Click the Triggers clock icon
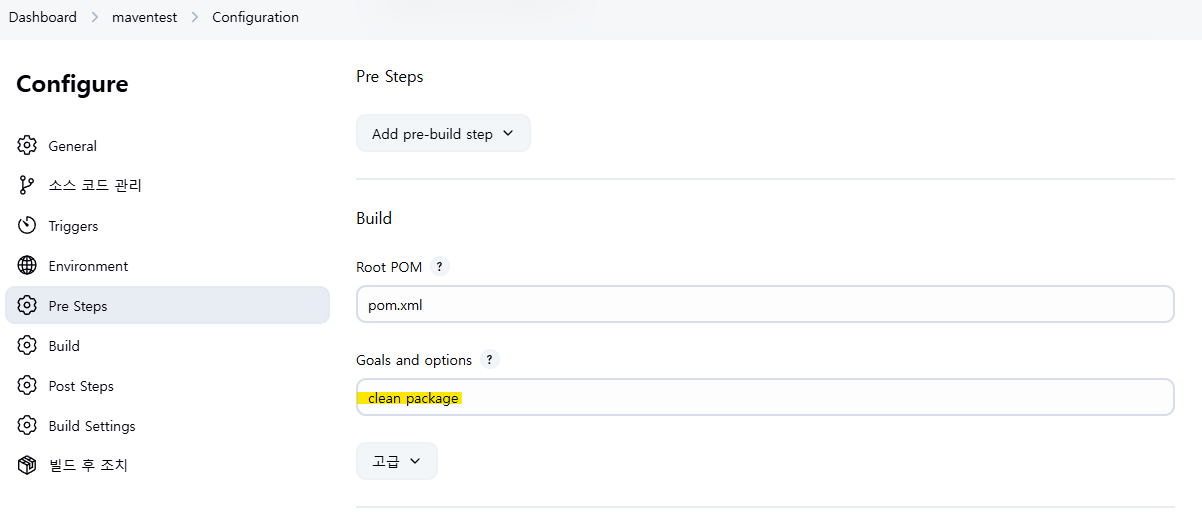Image resolution: width=1202 pixels, height=521 pixels. coord(27,226)
